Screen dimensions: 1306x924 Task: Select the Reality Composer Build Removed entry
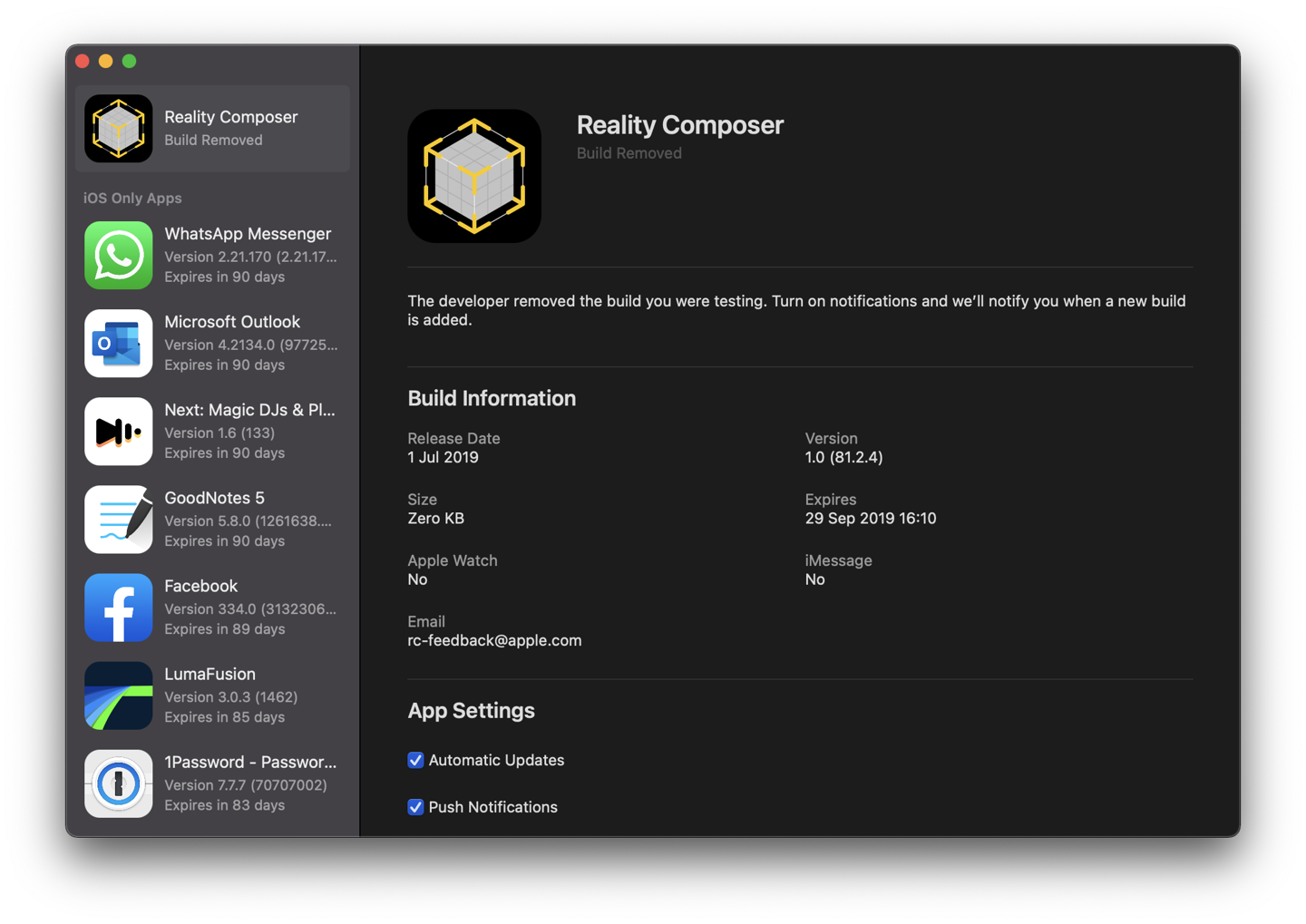[x=231, y=129]
